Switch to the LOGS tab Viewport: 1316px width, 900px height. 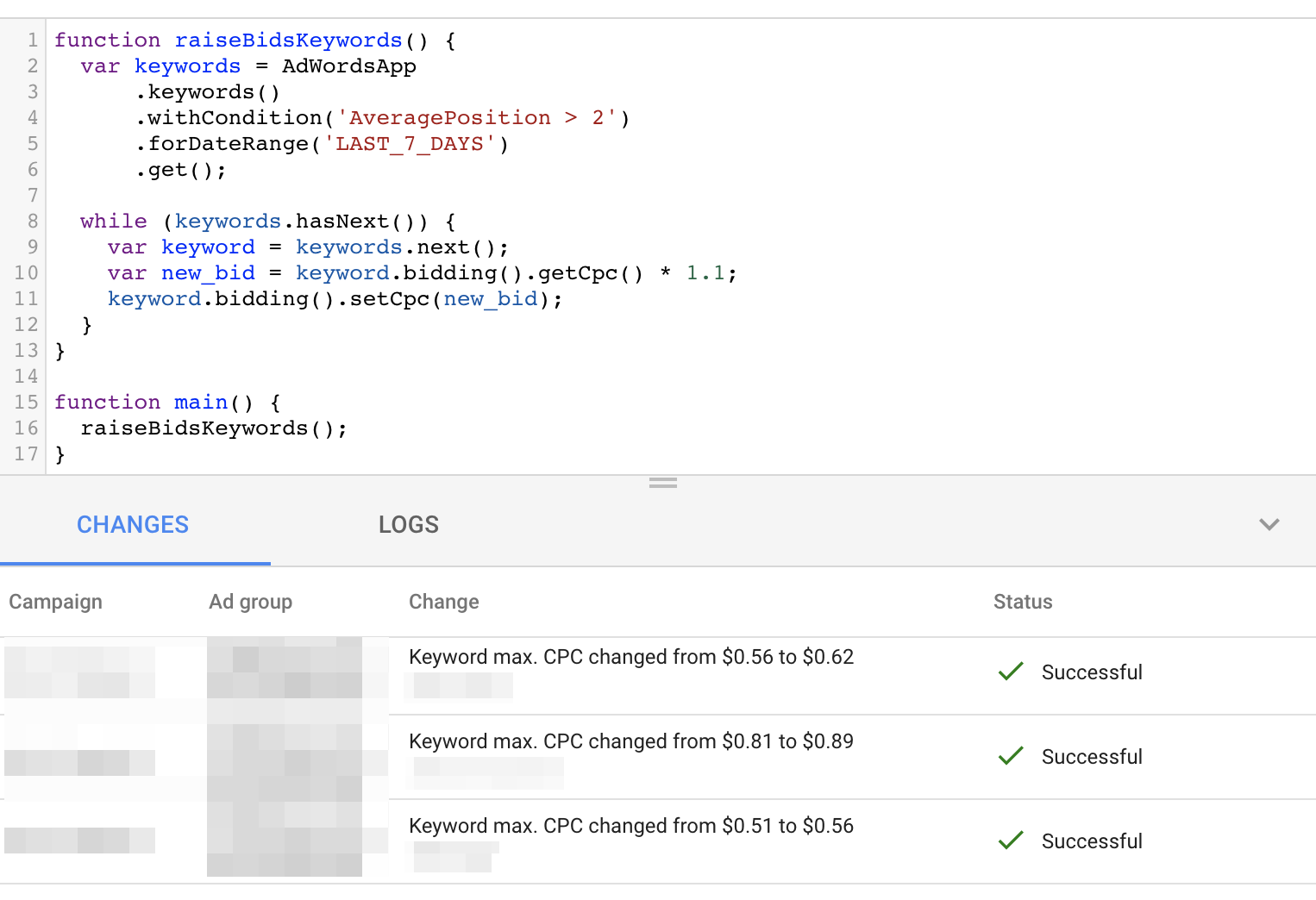pos(408,525)
